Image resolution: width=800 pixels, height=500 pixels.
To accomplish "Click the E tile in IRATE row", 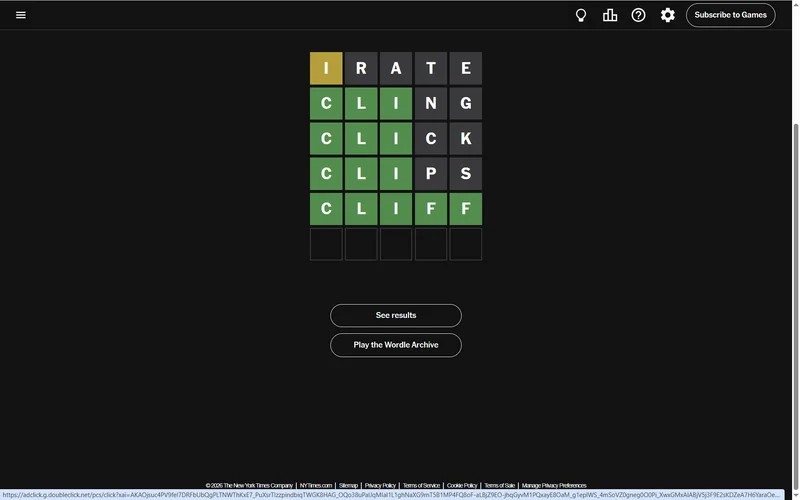I will click(466, 68).
